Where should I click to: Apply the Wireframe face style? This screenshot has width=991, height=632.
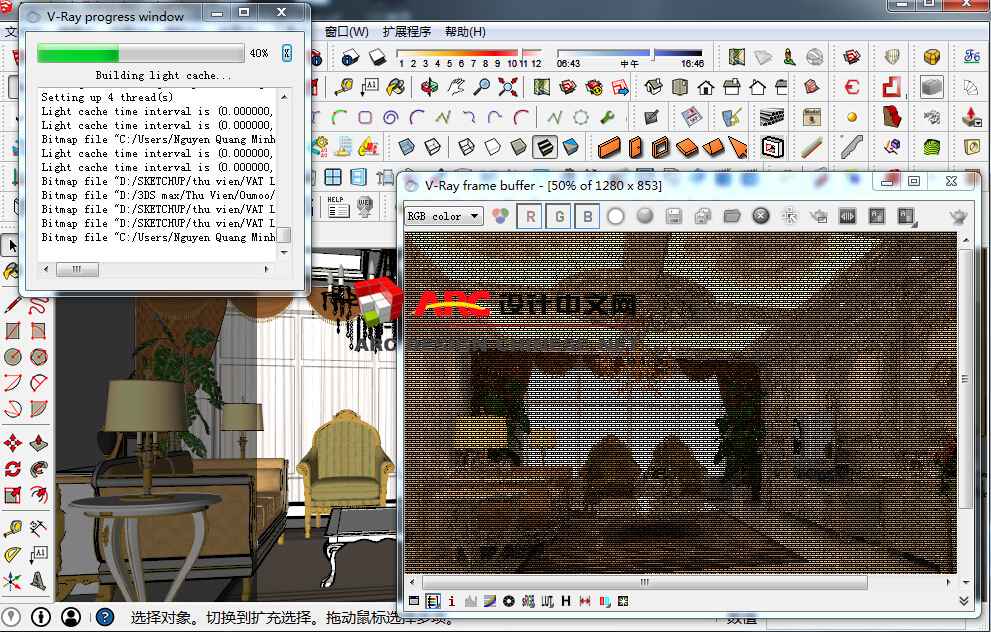(x=466, y=147)
